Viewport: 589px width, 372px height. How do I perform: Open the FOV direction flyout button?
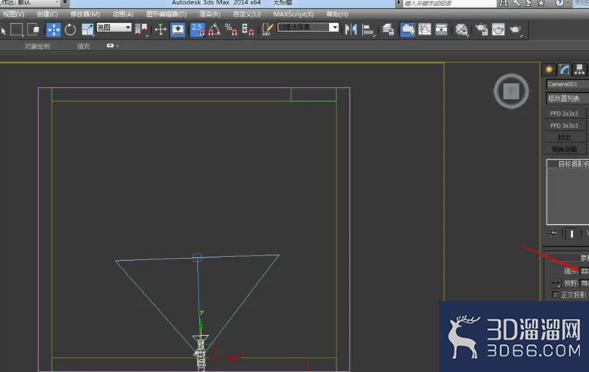click(x=556, y=283)
